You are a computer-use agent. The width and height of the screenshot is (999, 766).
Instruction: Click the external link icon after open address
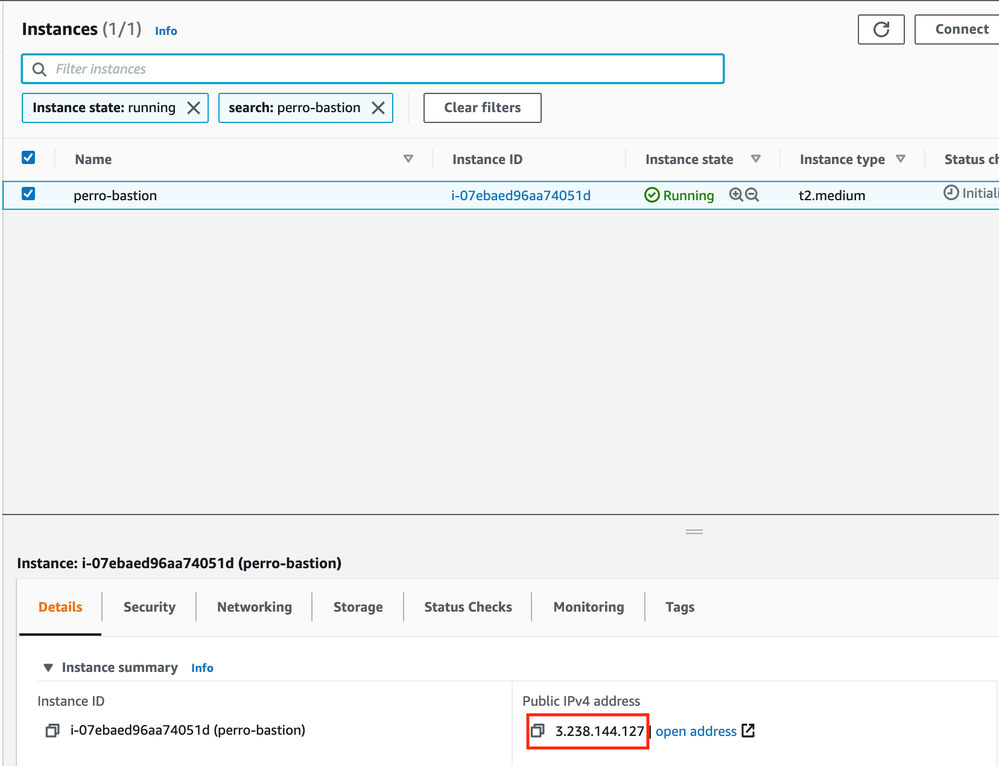(x=748, y=730)
